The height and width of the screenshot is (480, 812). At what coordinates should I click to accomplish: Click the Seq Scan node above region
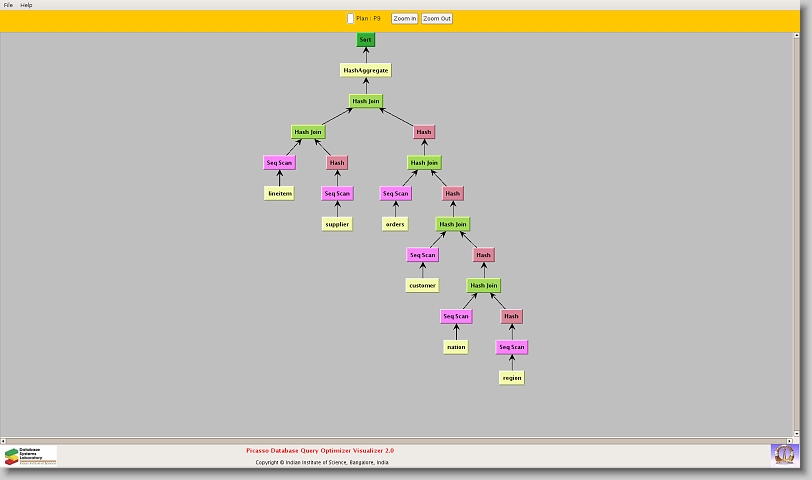point(511,347)
